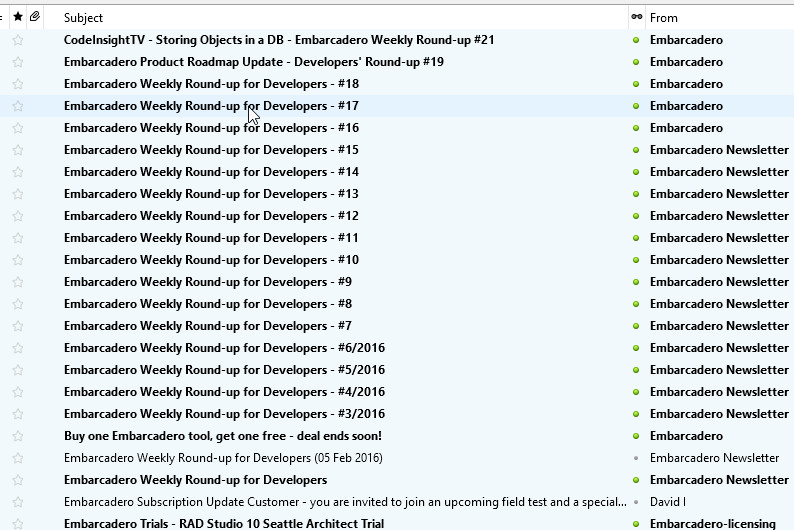This screenshot has width=794, height=530.
Task: Open Weekly Round-up for Developers - #6/2016
Action: [224, 348]
